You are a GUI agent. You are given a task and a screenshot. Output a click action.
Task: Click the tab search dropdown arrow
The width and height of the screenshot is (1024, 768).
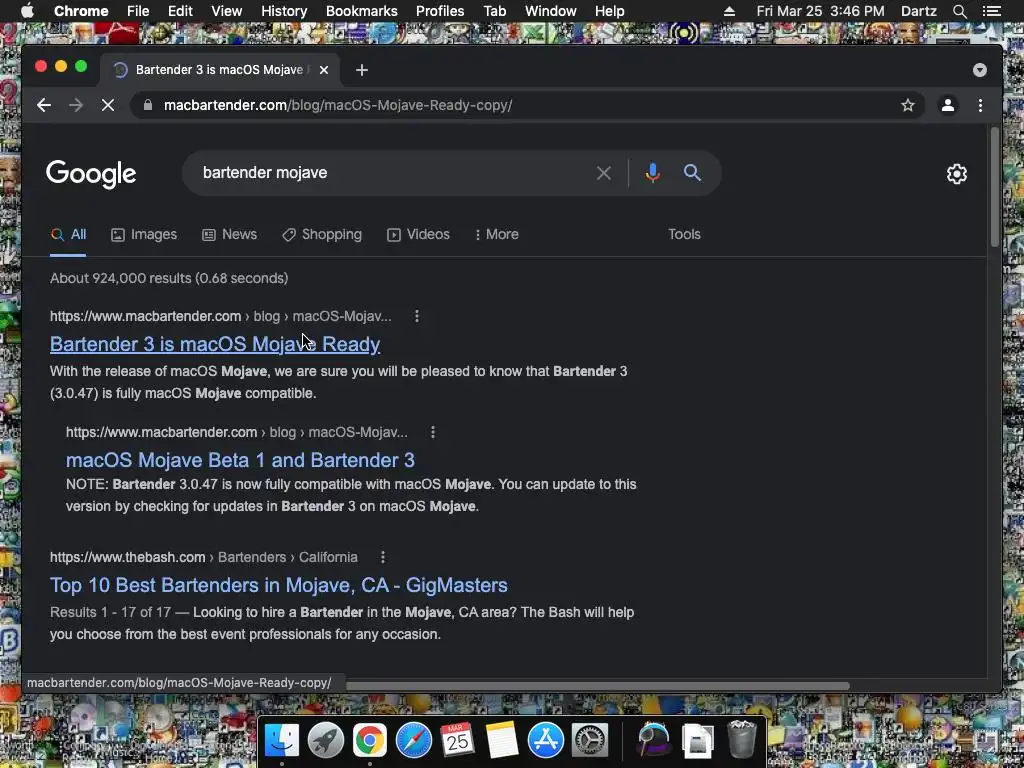pyautogui.click(x=980, y=70)
